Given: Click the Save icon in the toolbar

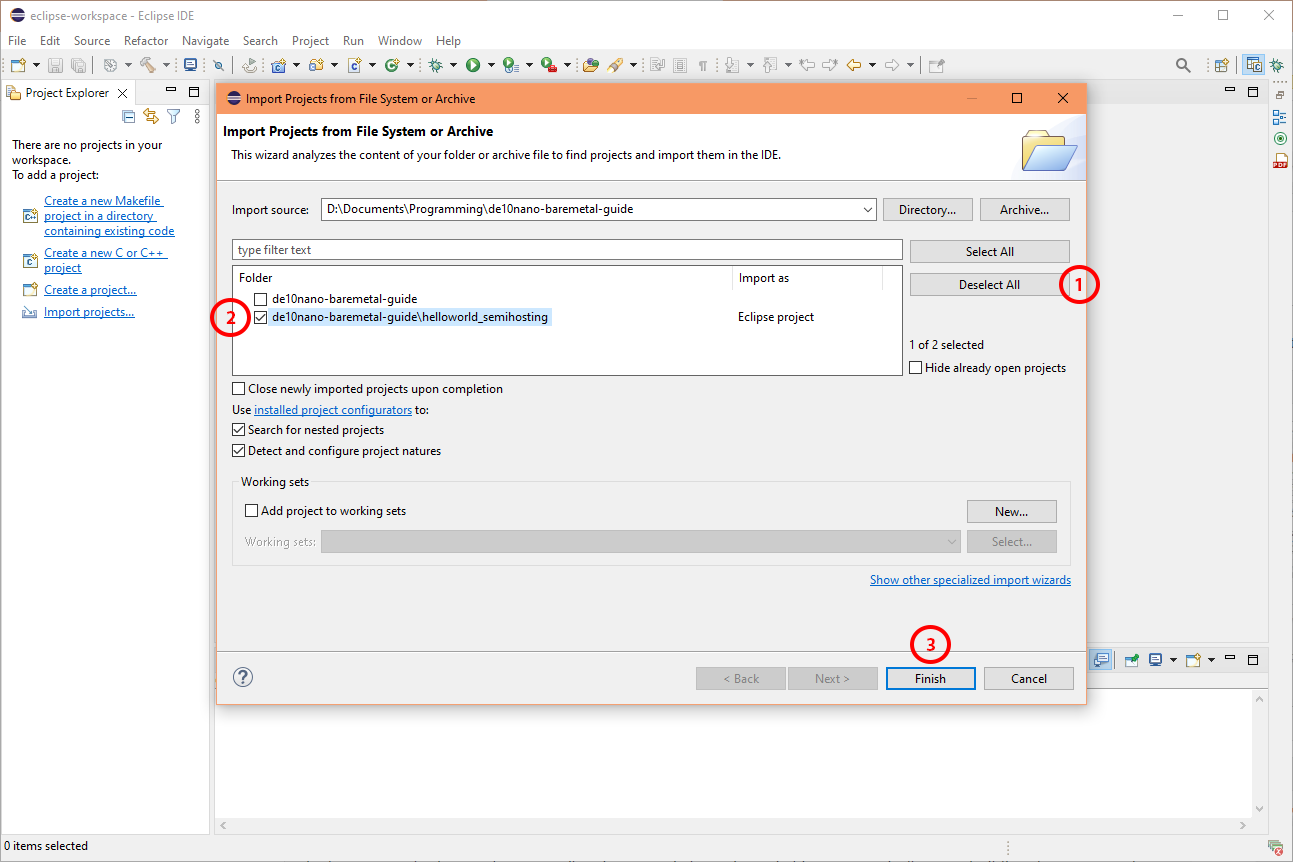Looking at the screenshot, I should click(53, 64).
